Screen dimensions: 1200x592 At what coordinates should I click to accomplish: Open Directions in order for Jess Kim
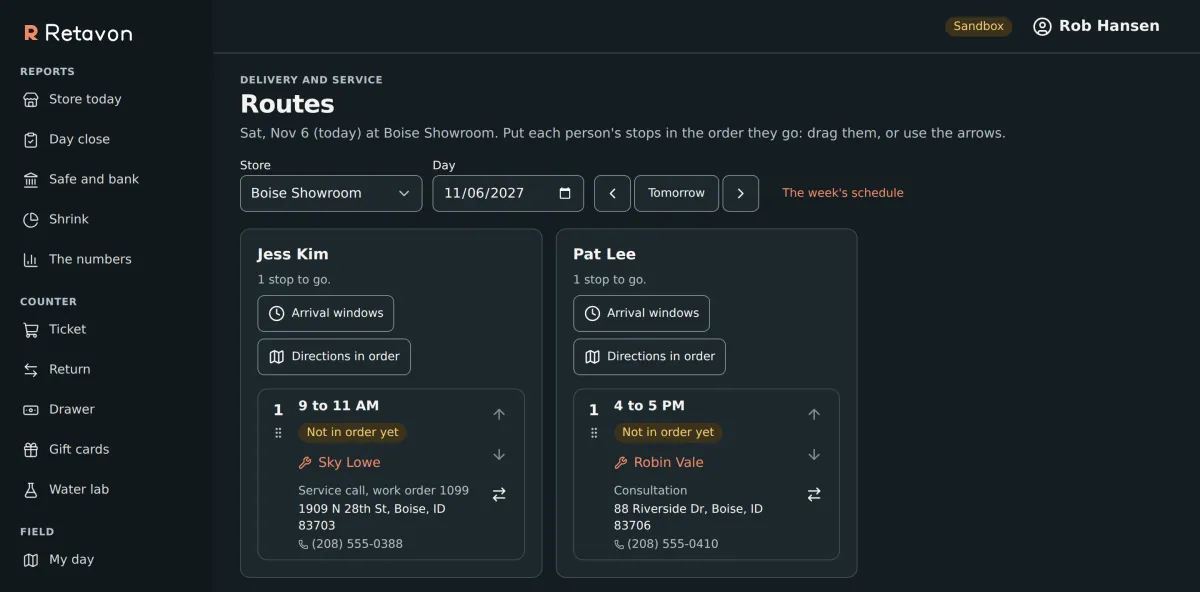pos(334,356)
